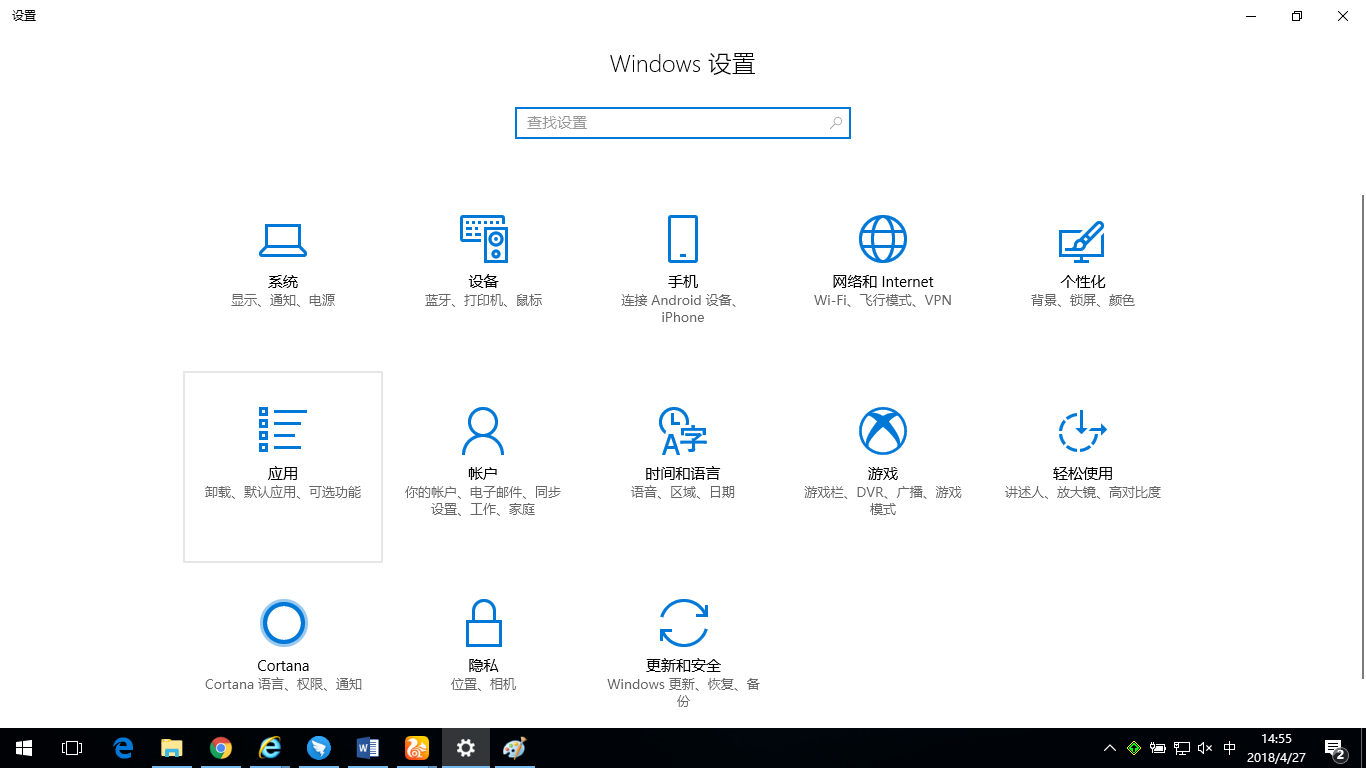Open the Action Center notifications icon

coord(1334,748)
